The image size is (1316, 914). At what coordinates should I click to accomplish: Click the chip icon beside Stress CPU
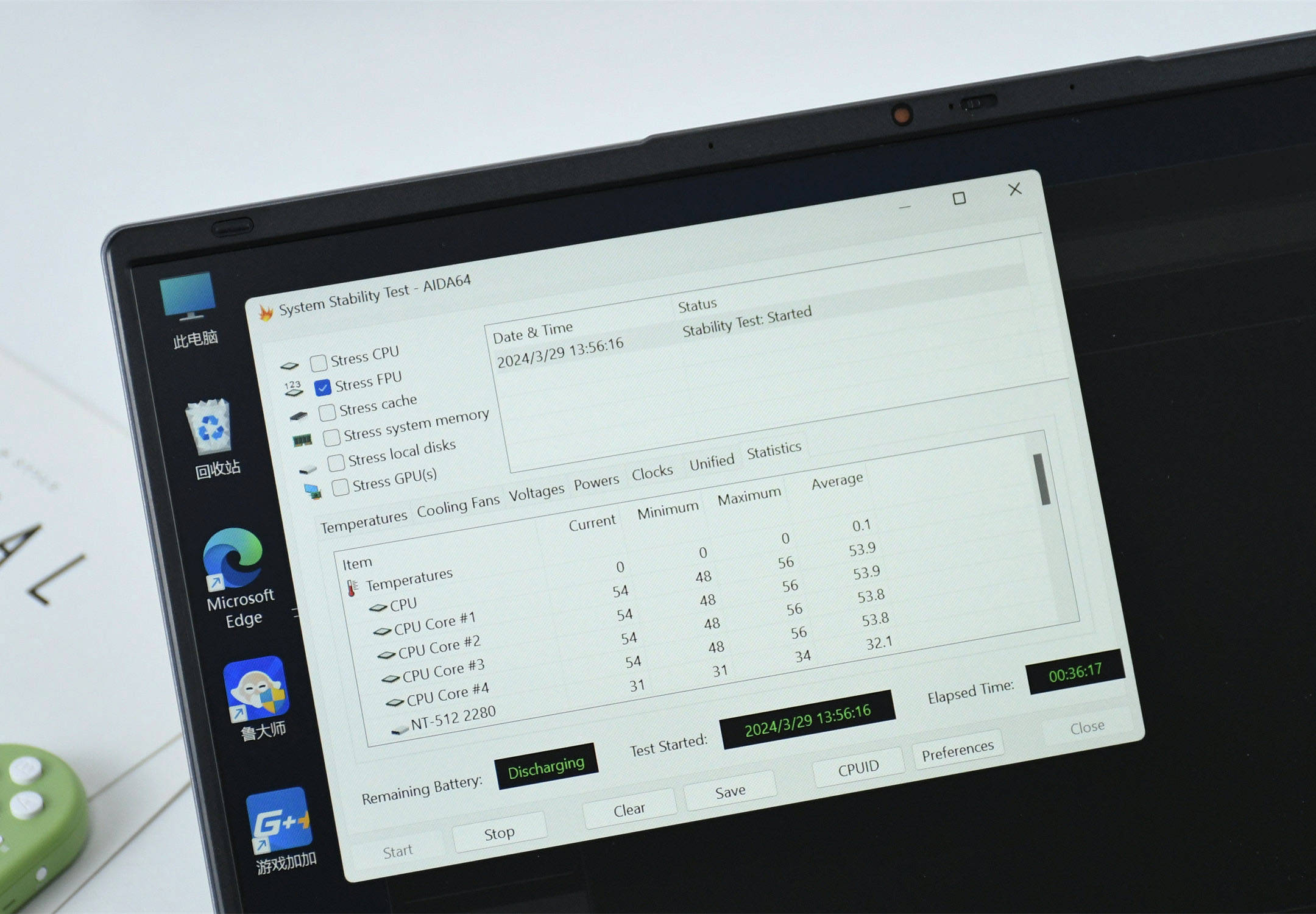point(289,366)
